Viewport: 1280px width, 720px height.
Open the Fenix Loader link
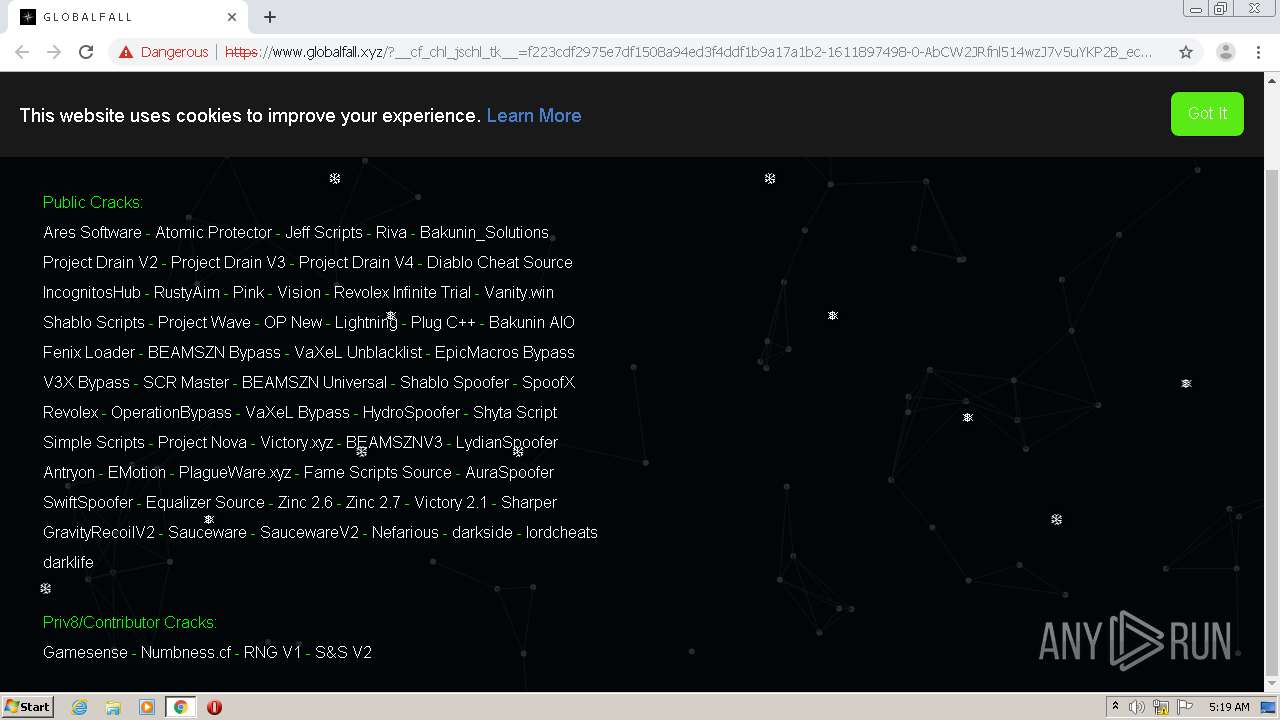click(89, 352)
